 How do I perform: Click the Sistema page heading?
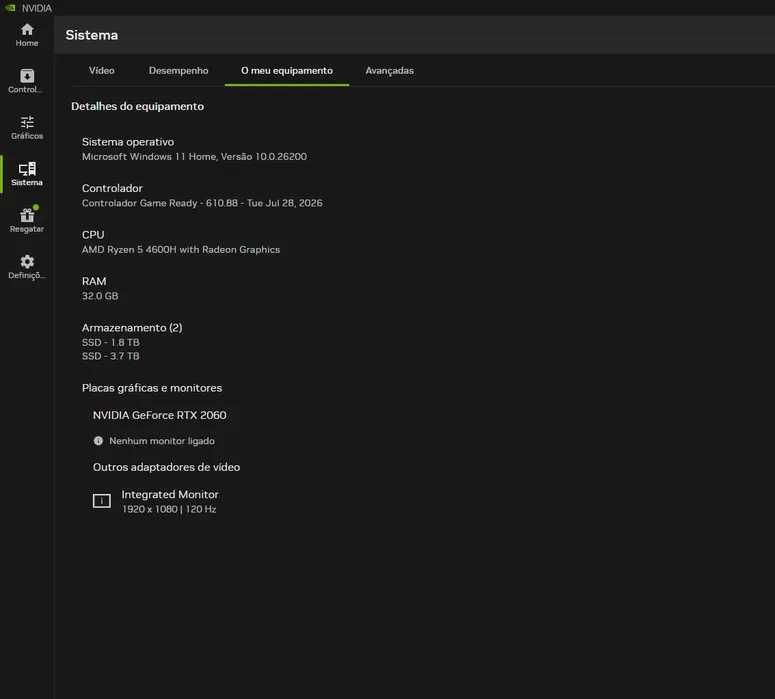click(x=91, y=35)
